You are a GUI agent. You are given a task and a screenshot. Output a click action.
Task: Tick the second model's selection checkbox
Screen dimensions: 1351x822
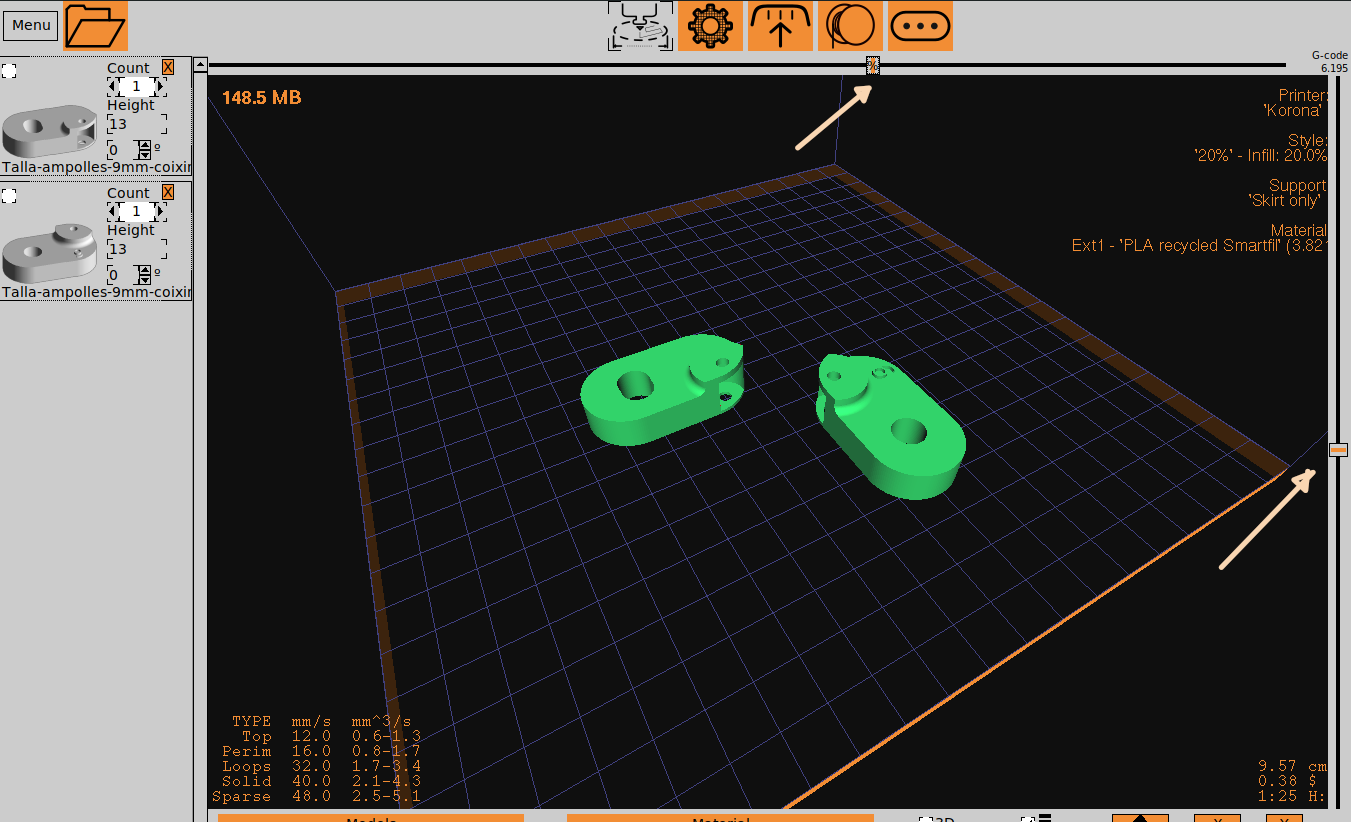coord(9,196)
